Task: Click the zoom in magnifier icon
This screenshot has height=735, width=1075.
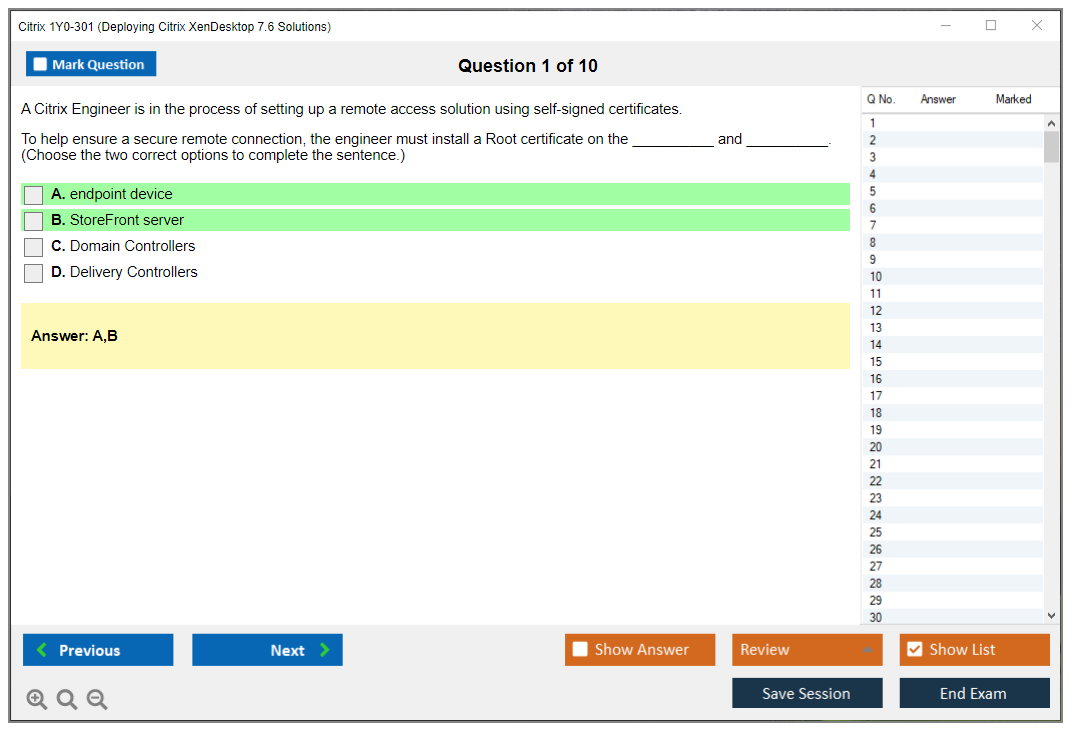Action: pyautogui.click(x=37, y=700)
